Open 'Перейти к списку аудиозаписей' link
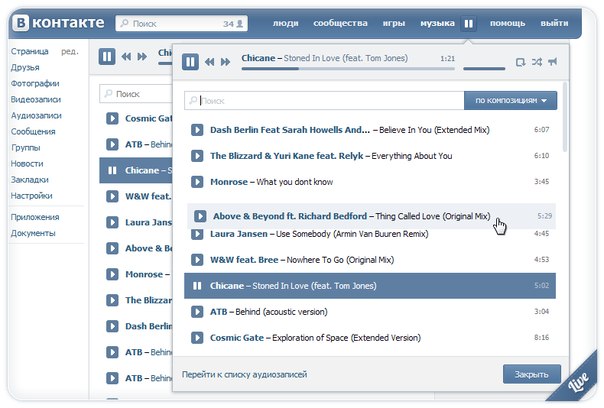The height and width of the screenshot is (408, 604). pyautogui.click(x=244, y=374)
